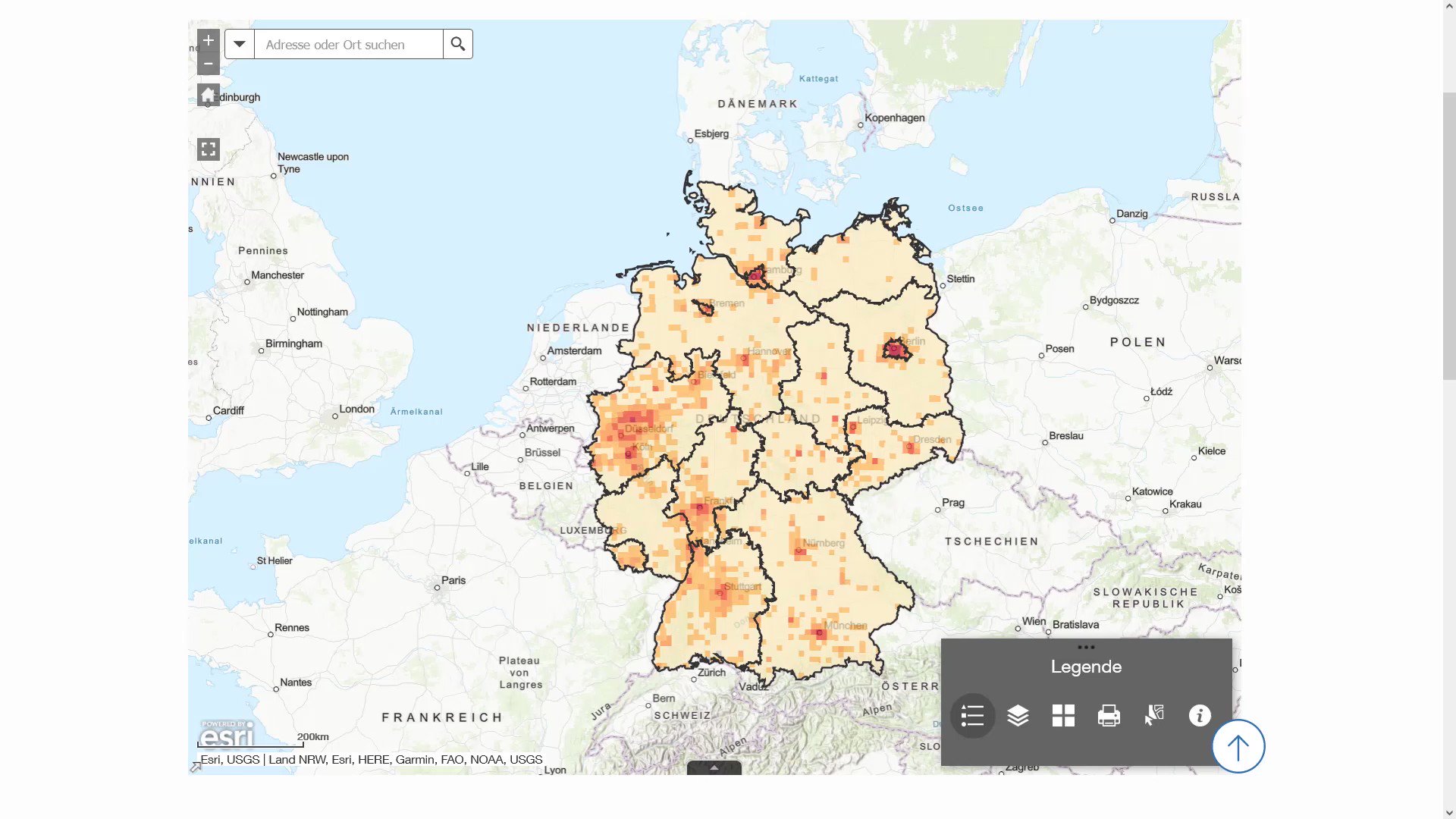The width and height of the screenshot is (1456, 819).
Task: Click the Hamburg hotspot on the map
Action: (x=755, y=276)
